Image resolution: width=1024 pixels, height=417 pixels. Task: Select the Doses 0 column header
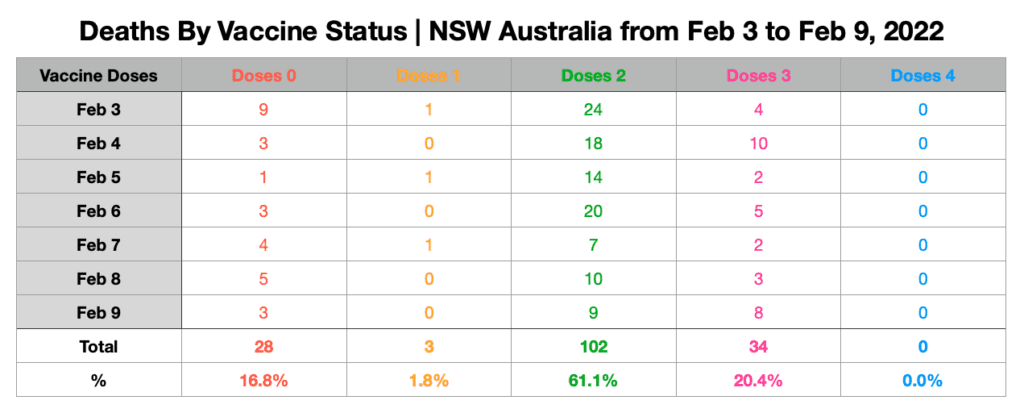click(264, 76)
